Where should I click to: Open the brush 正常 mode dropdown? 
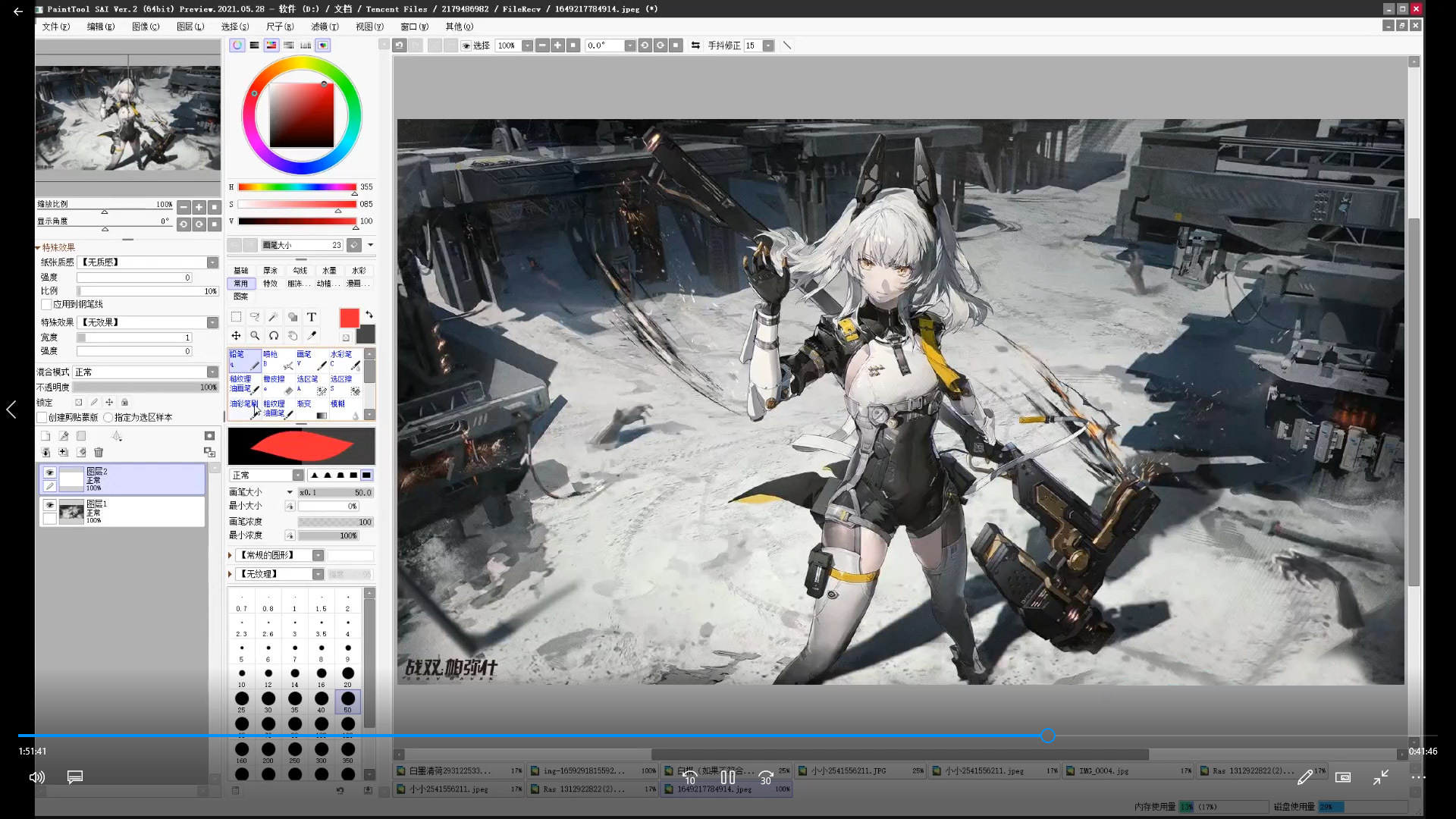[x=298, y=475]
